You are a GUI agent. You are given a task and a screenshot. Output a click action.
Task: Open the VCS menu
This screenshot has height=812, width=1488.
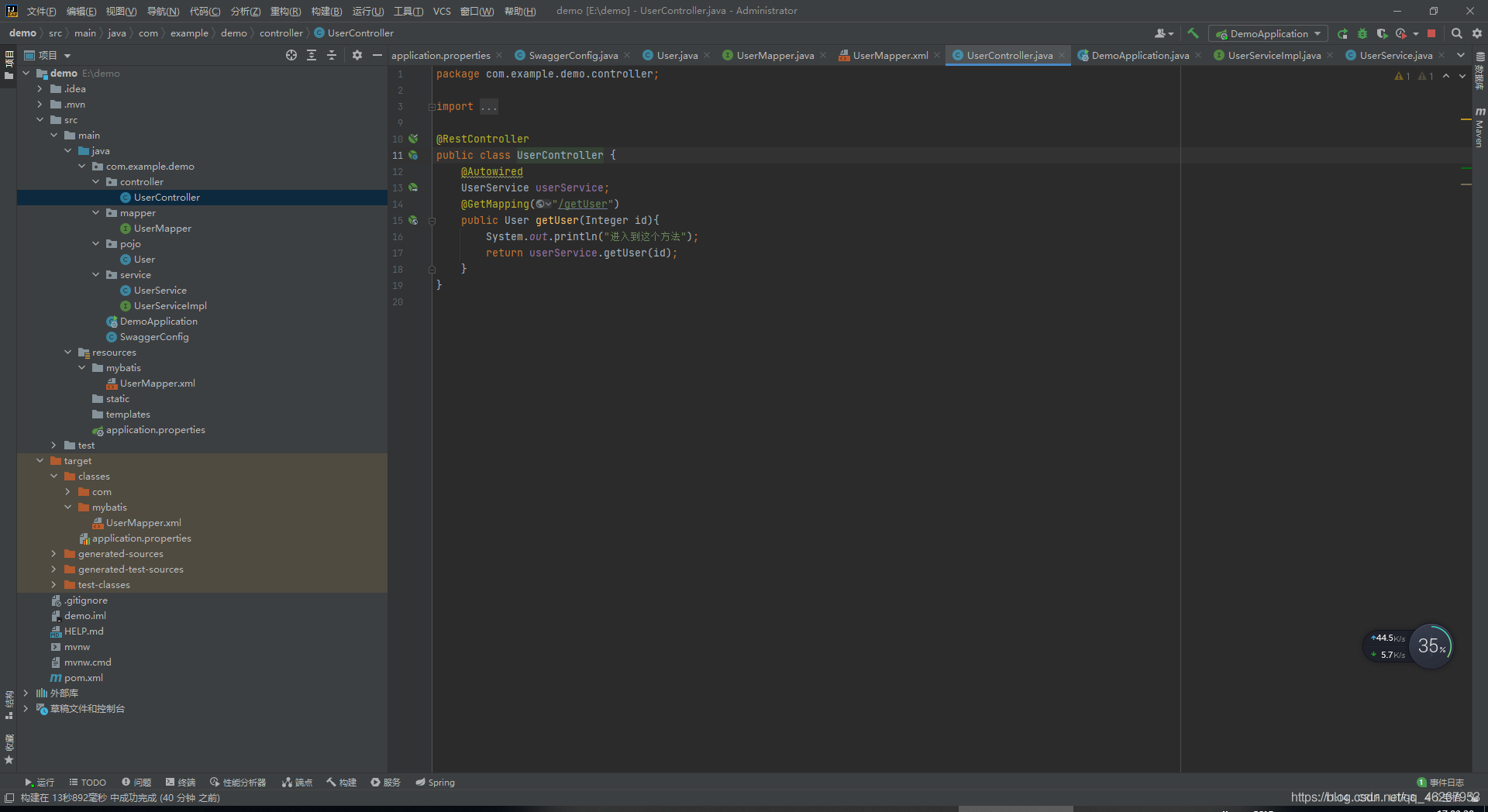(x=442, y=11)
